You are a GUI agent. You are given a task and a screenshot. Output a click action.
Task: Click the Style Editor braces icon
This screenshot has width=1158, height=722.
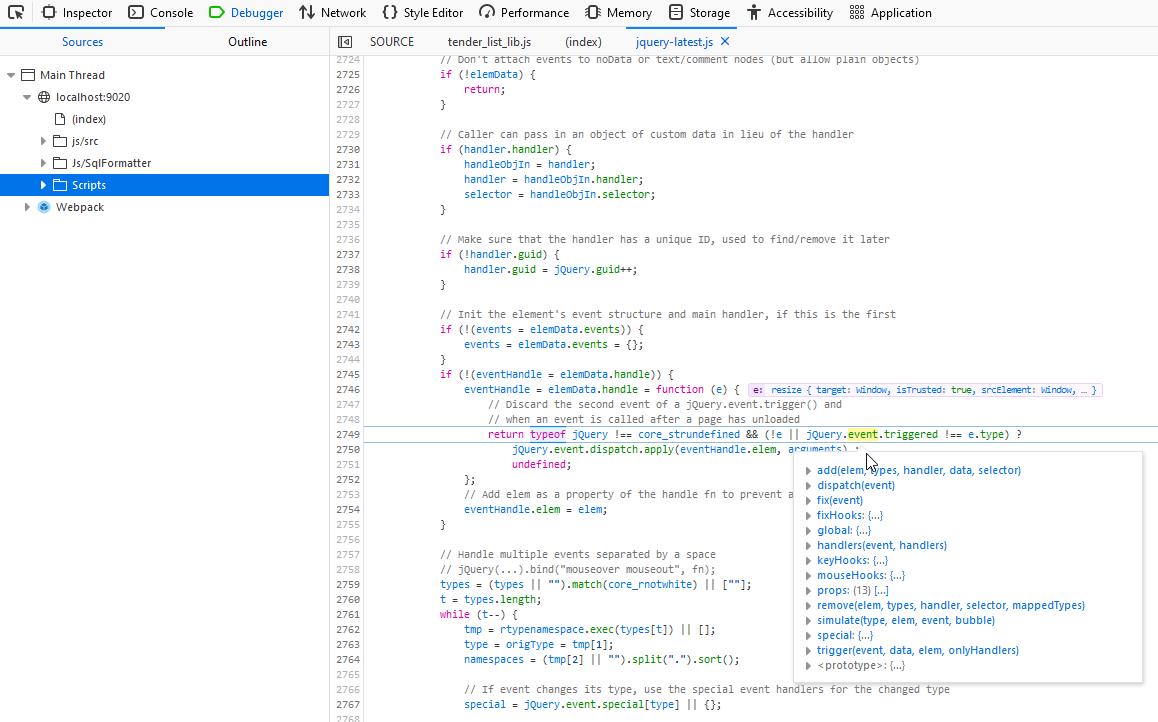tap(389, 13)
